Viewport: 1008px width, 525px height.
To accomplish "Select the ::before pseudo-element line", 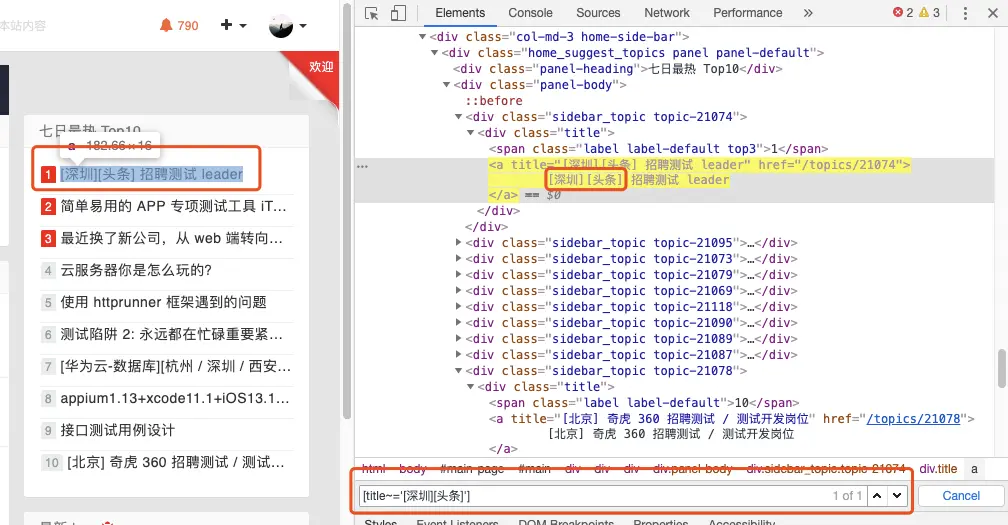I will click(494, 101).
